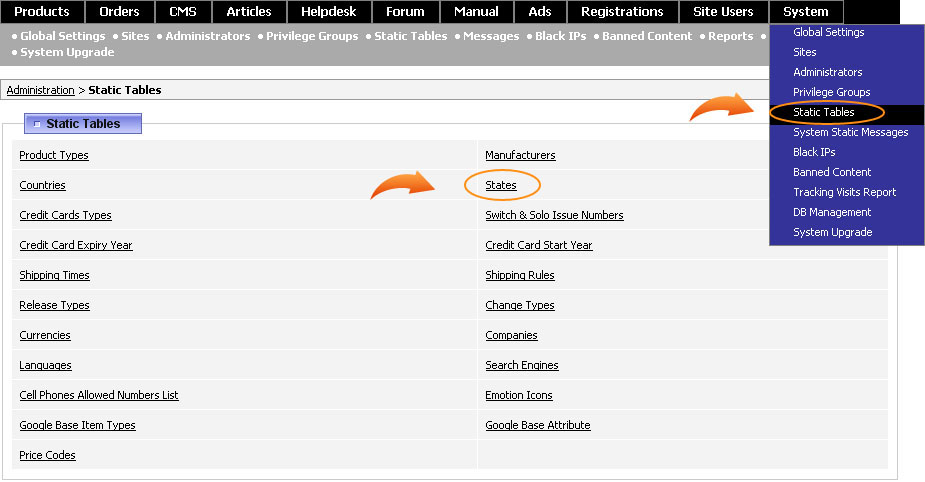The height and width of the screenshot is (482, 925).
Task: Select Privilege Groups in the gray submenu bar
Action: point(312,36)
